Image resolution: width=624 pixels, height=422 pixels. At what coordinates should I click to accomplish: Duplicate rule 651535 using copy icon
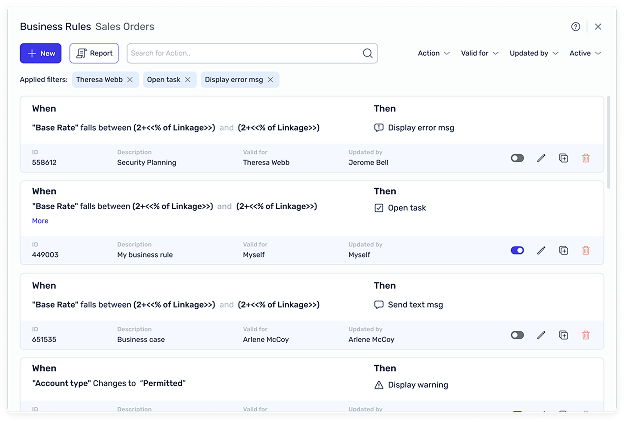(x=563, y=335)
